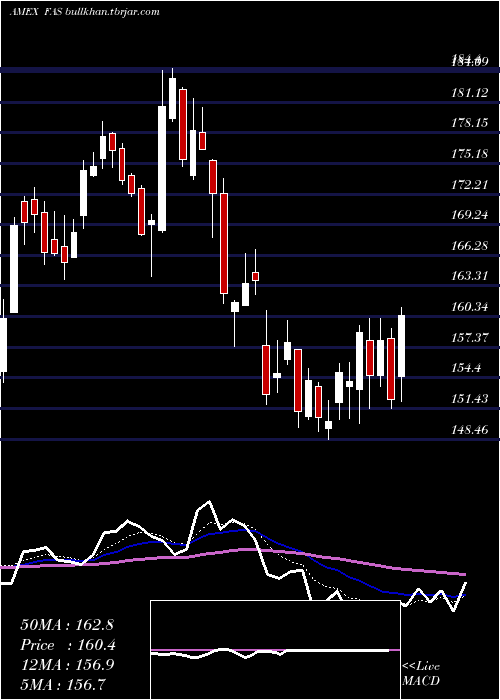Select the 151.43 price axis label
The width and height of the screenshot is (500, 700).
pyautogui.click(x=470, y=399)
